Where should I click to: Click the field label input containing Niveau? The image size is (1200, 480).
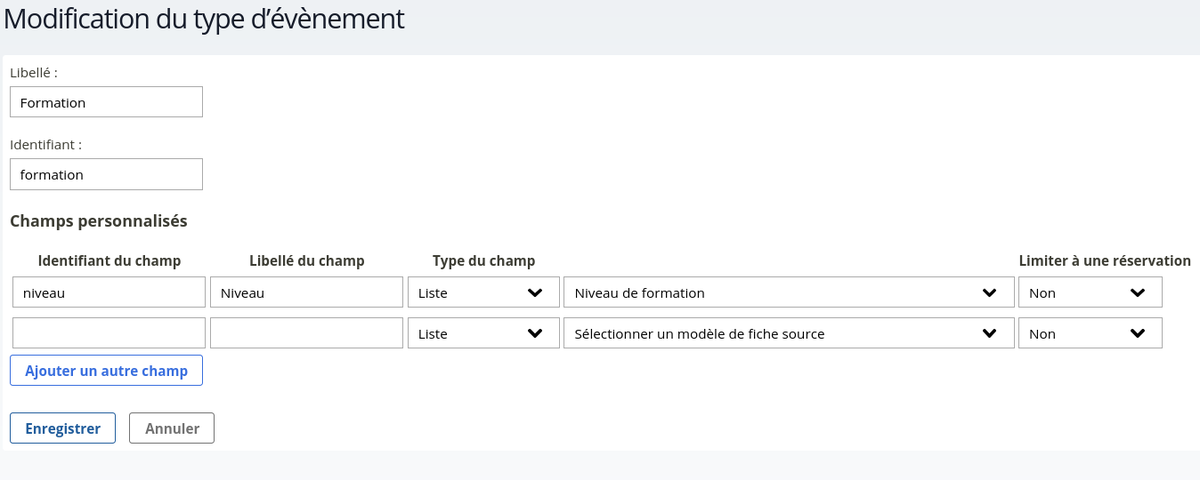(306, 292)
